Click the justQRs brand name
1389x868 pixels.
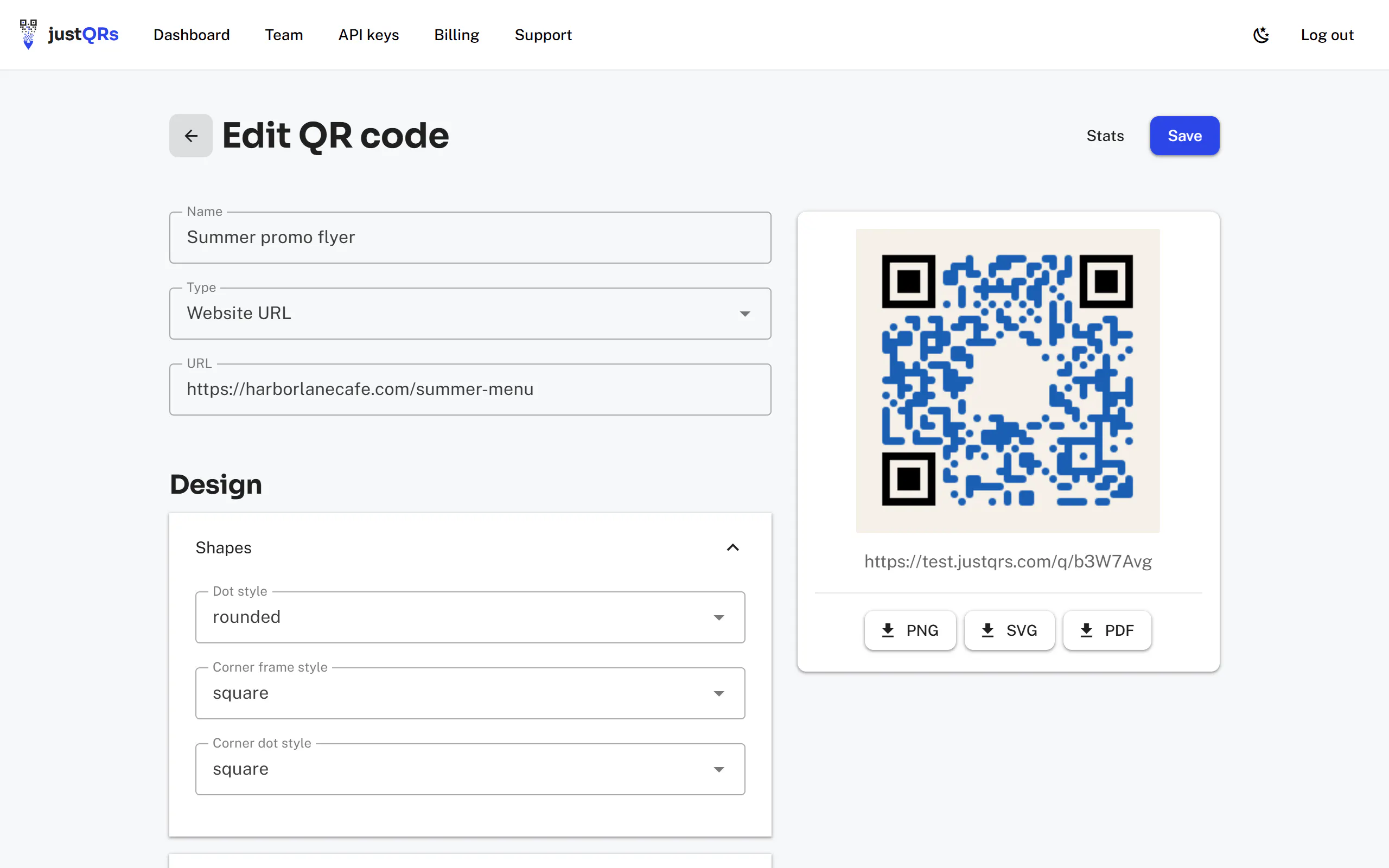(x=83, y=34)
